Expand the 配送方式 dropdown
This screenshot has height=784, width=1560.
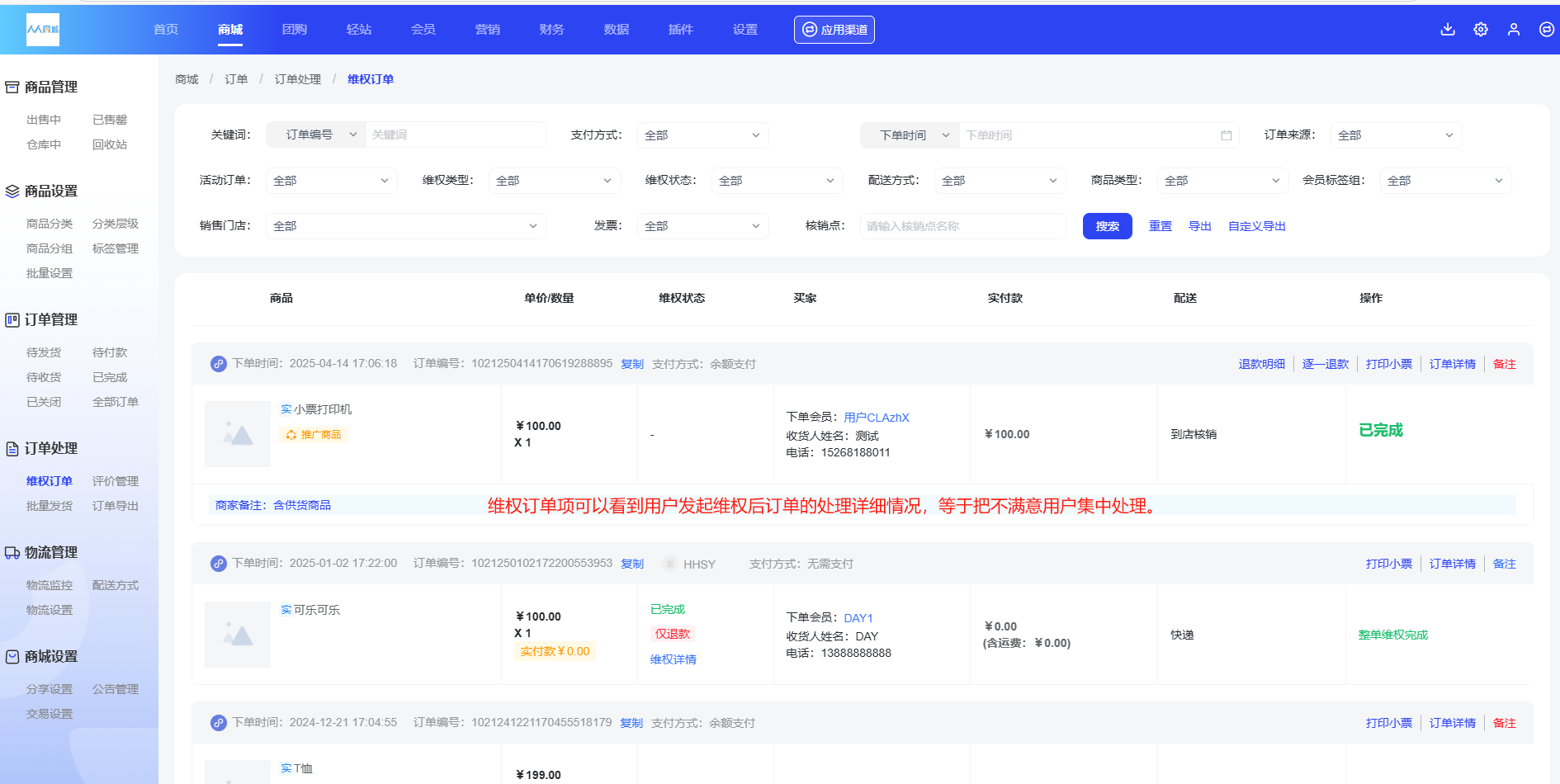point(1000,181)
